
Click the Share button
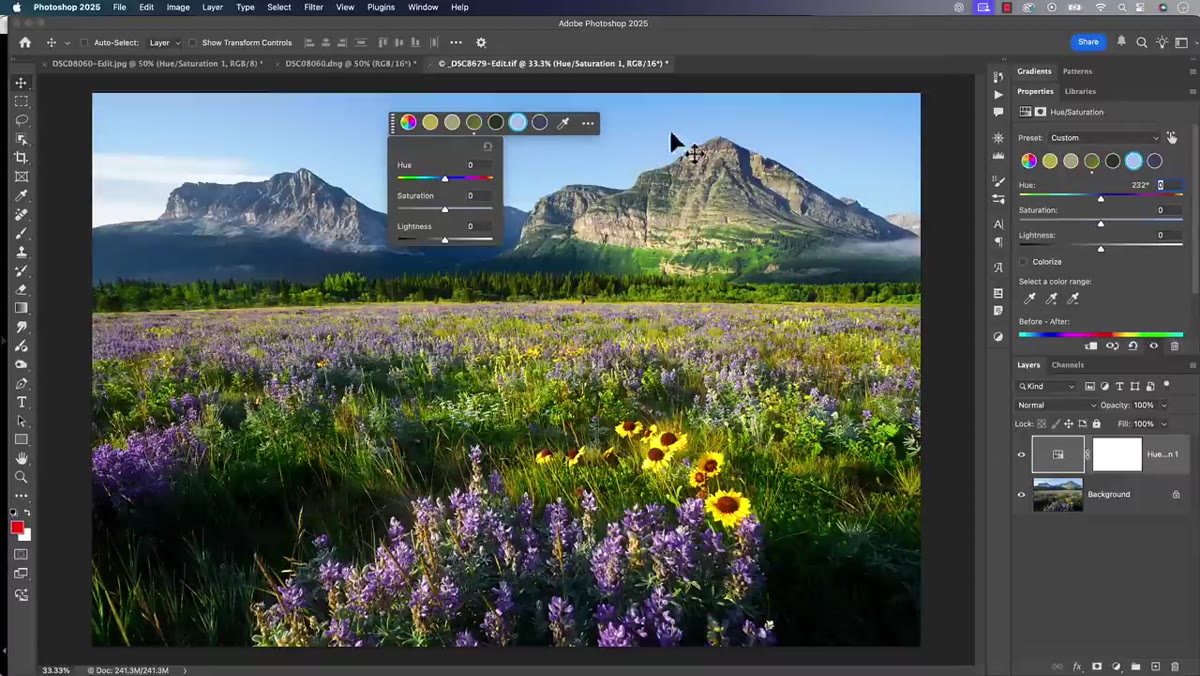(x=1088, y=42)
